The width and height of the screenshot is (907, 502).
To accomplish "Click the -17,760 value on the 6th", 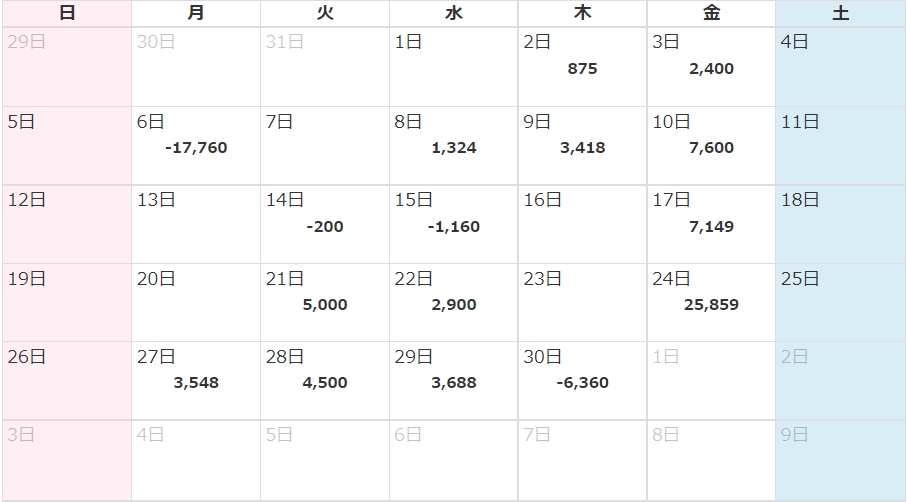I will tap(196, 148).
